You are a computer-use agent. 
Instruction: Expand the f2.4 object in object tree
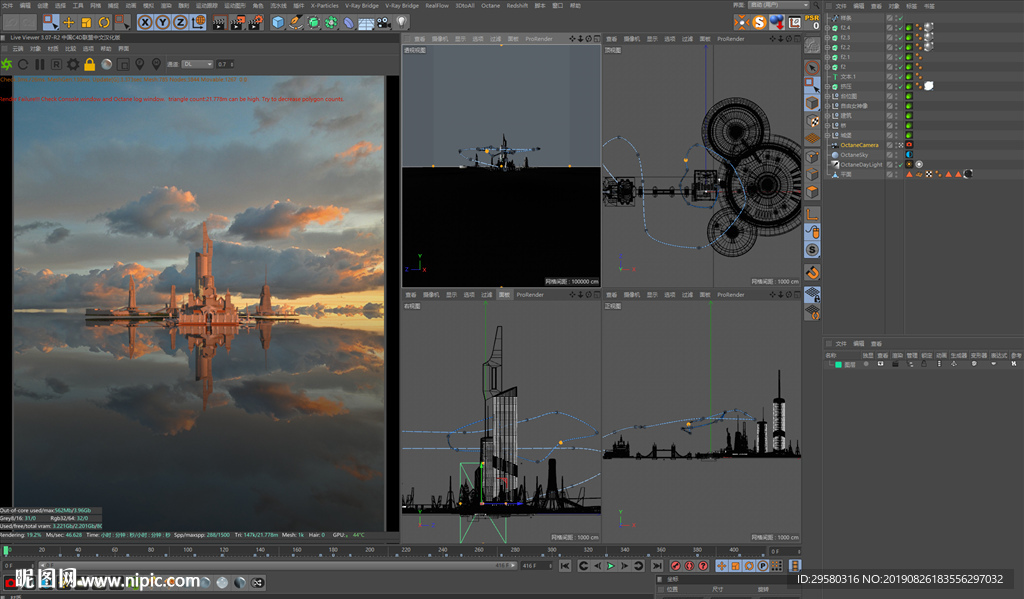point(829,27)
